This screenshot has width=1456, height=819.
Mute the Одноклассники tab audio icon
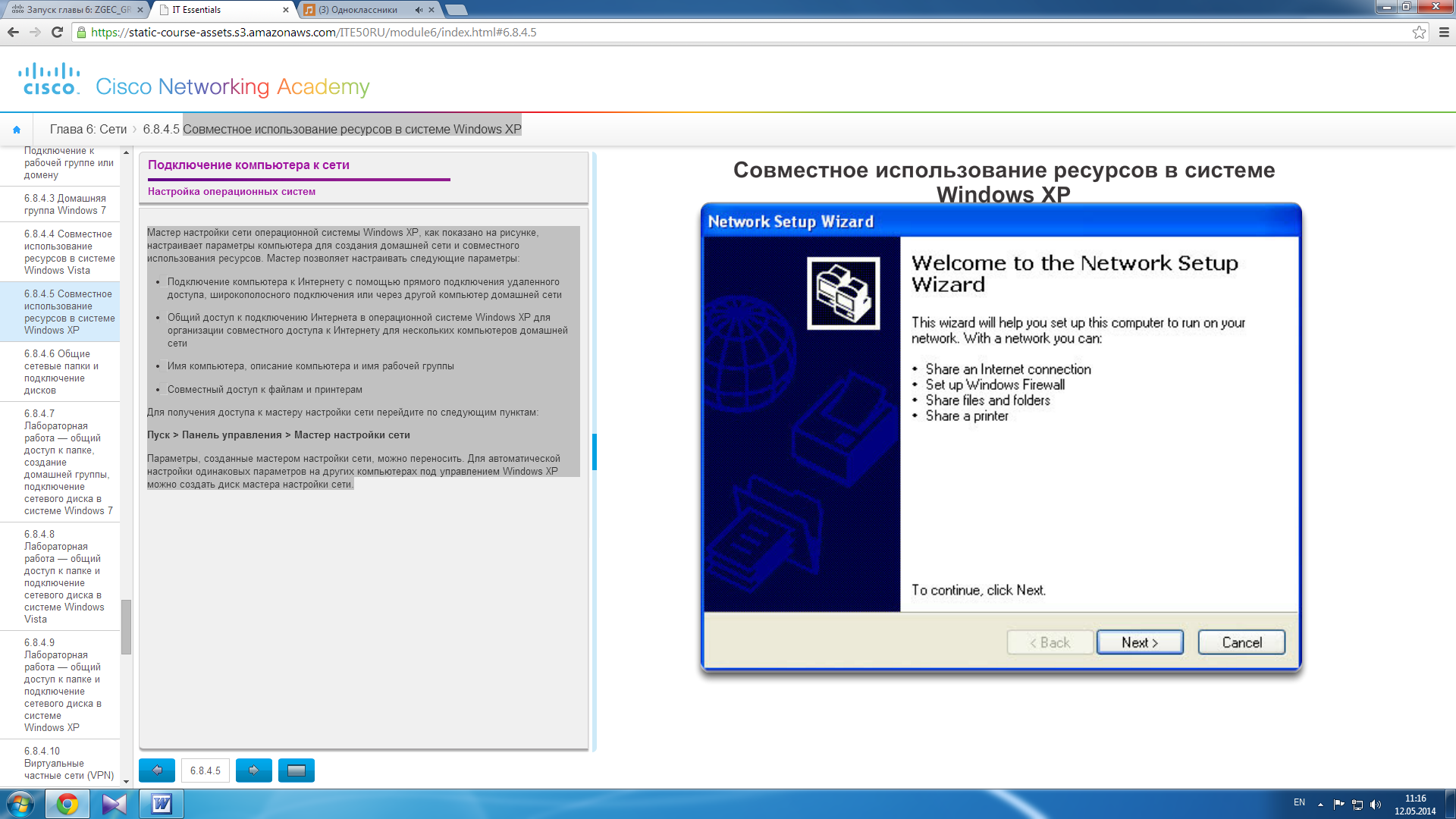click(x=419, y=10)
